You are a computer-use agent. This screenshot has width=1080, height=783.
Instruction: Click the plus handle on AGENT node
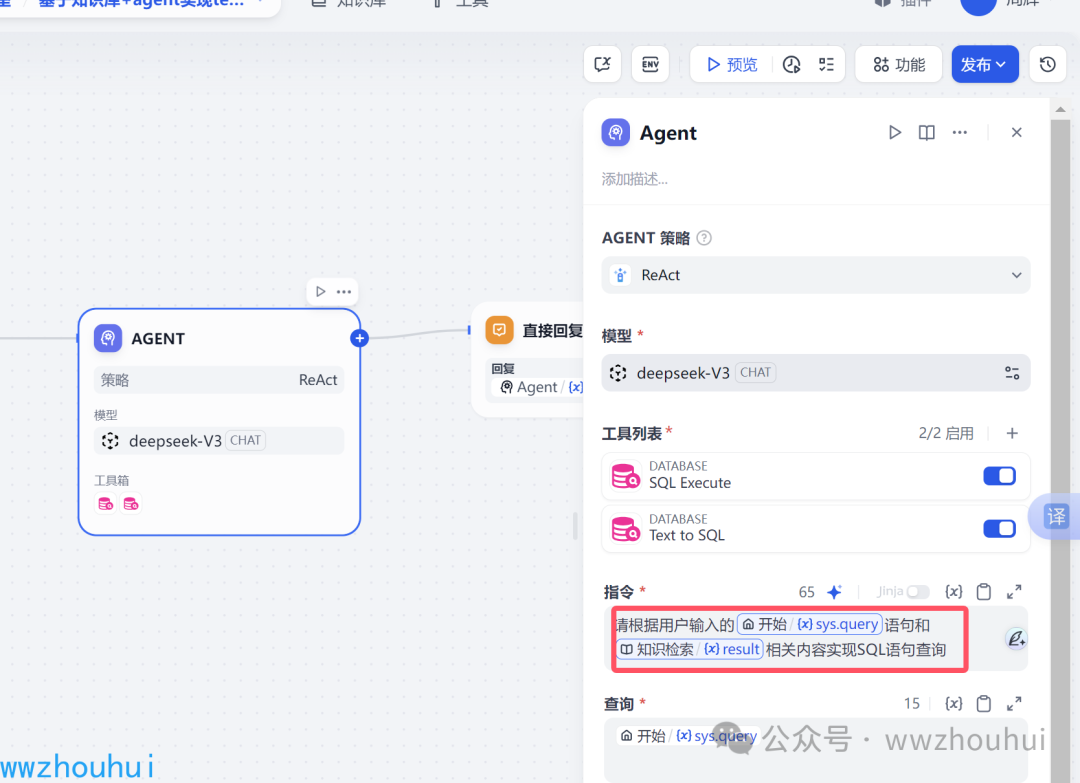360,338
